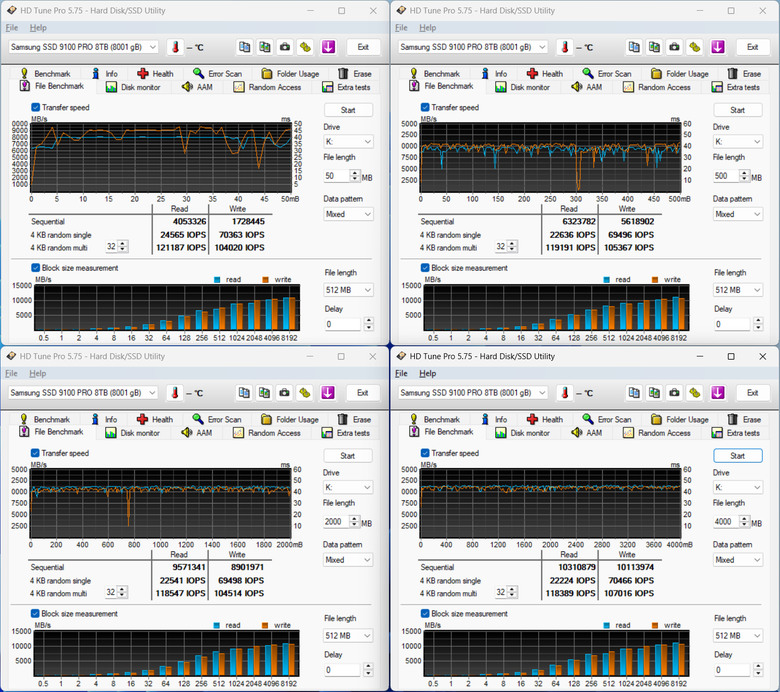Click copy-screenshot icon in top-left window toolbar
Screen dimensions: 780x692
(x=265, y=47)
